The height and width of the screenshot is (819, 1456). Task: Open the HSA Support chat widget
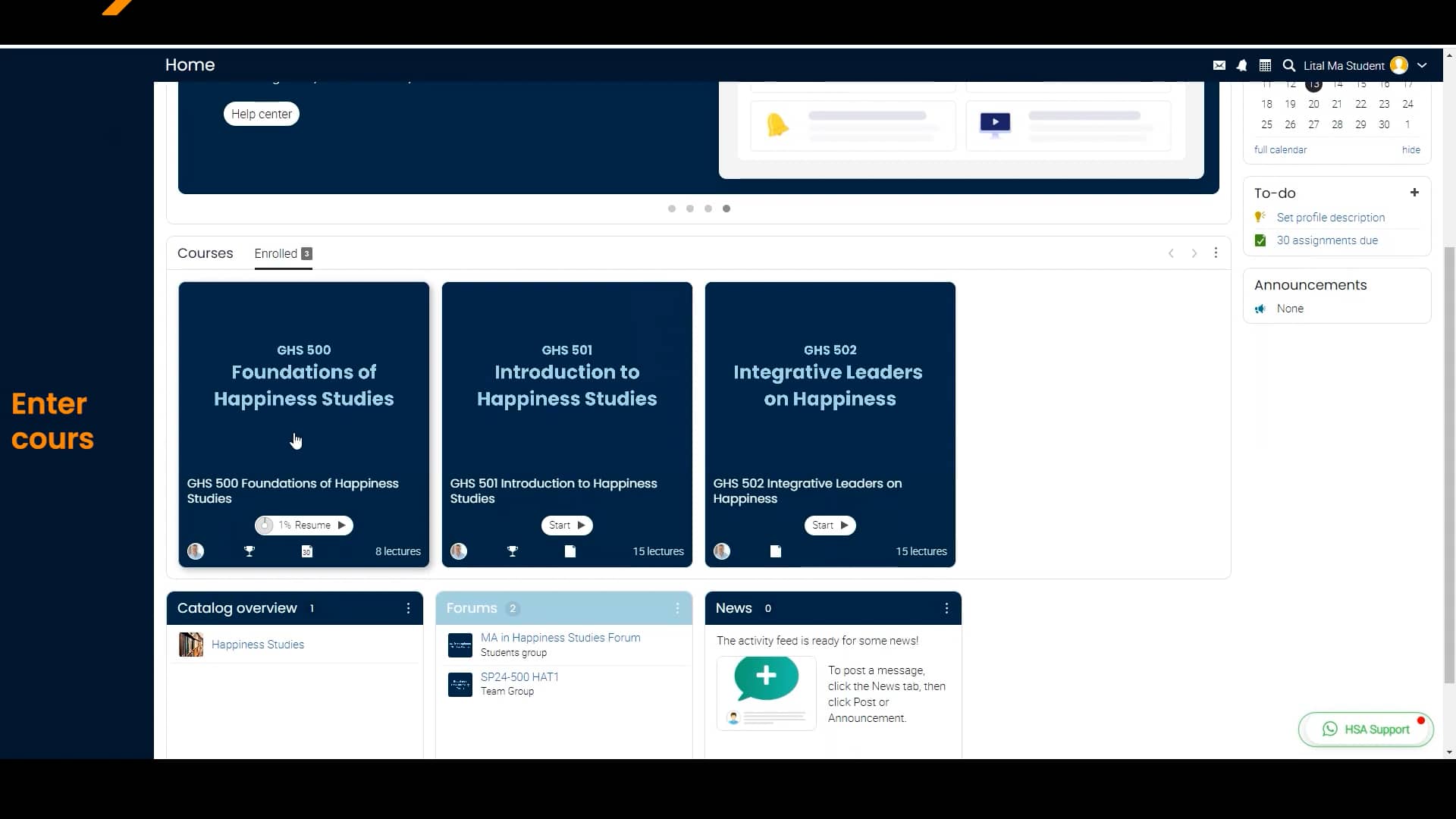[x=1366, y=729]
